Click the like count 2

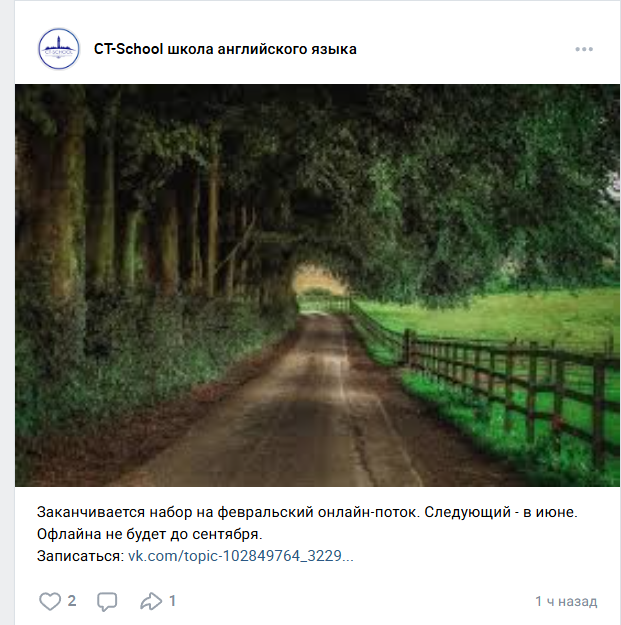pos(72,601)
